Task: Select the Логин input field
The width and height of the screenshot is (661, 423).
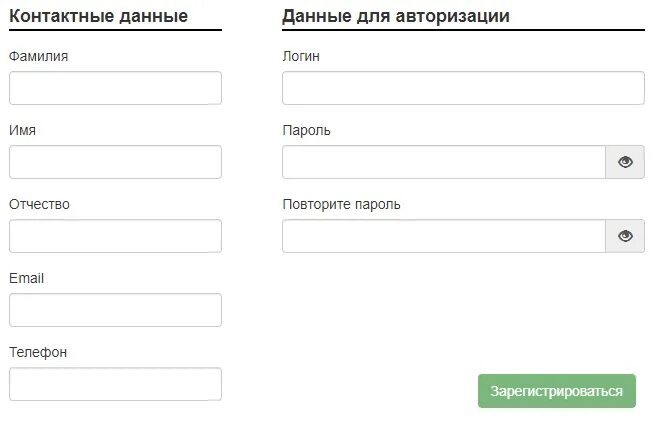Action: point(463,88)
